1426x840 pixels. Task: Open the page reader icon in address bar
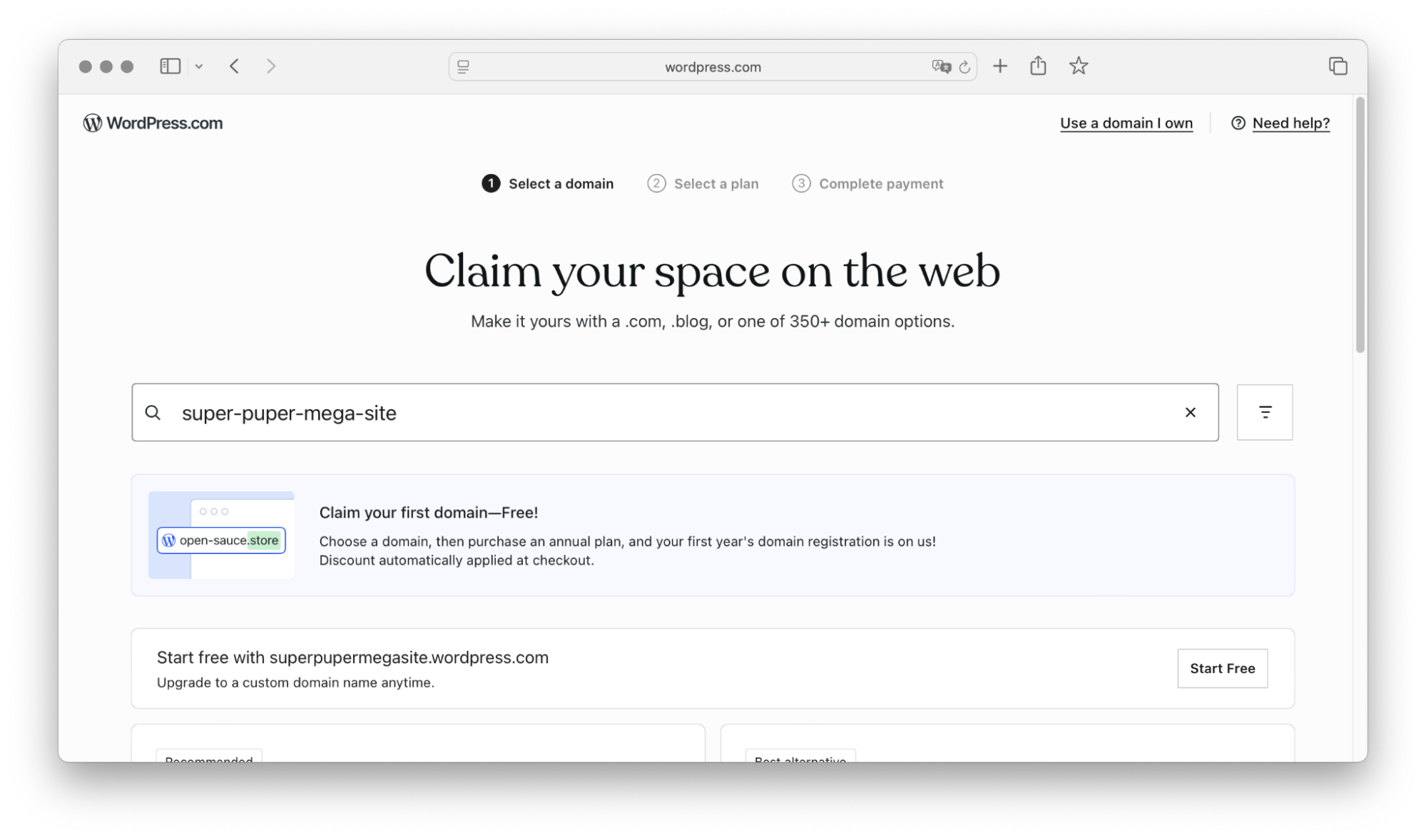tap(463, 66)
